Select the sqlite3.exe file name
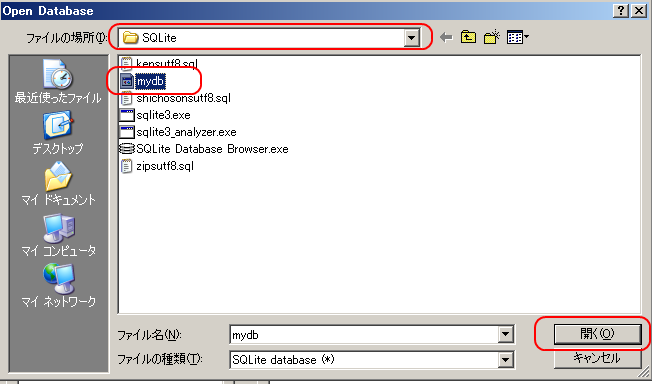The width and height of the screenshot is (652, 384). [x=163, y=115]
